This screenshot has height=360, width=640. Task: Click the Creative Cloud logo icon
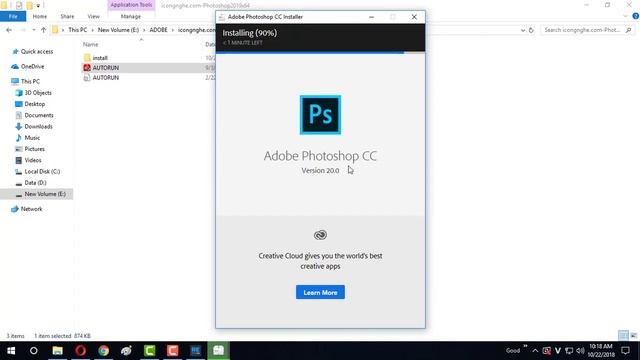pyautogui.click(x=320, y=235)
